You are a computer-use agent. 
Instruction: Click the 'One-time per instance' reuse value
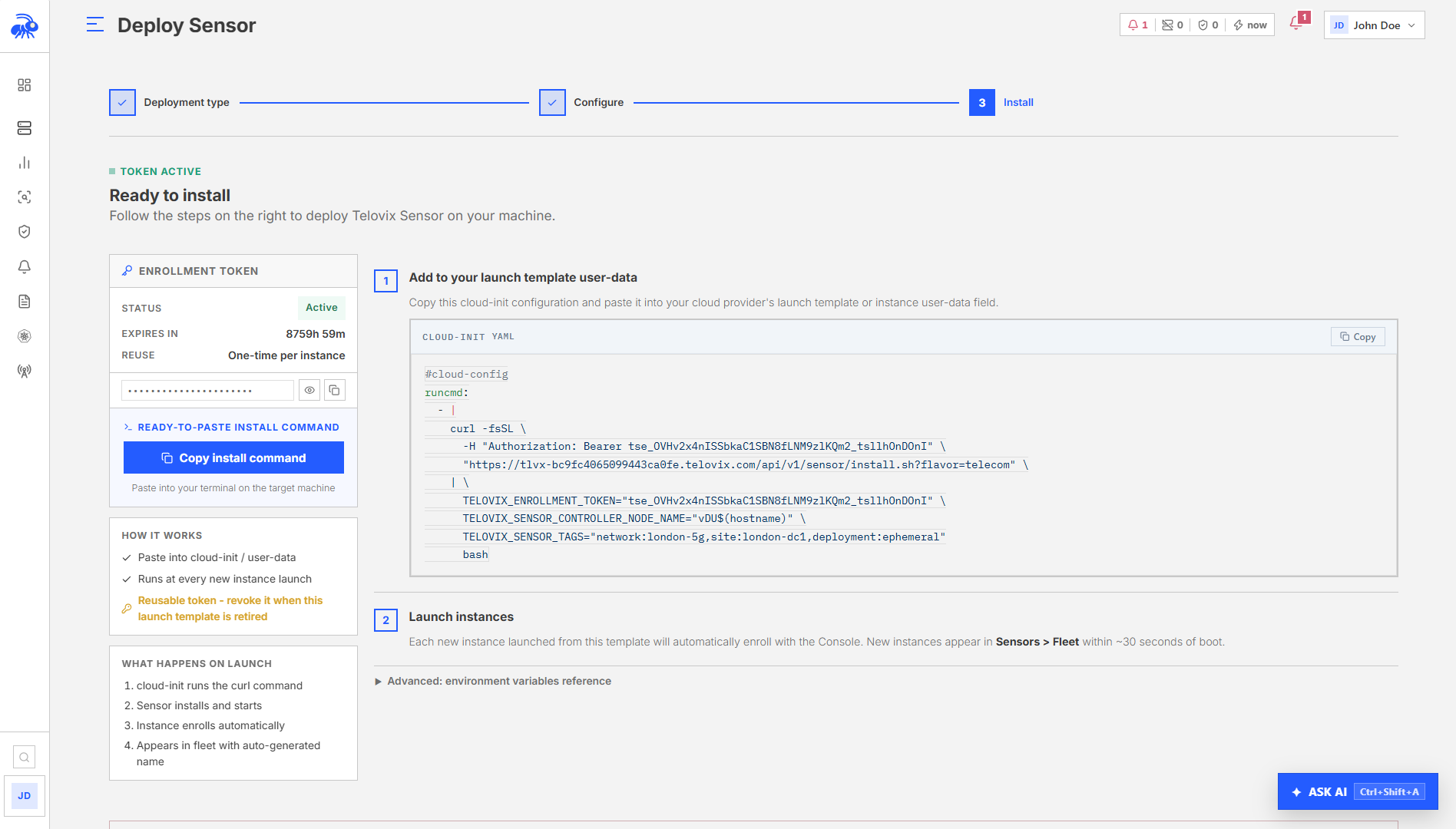(286, 355)
